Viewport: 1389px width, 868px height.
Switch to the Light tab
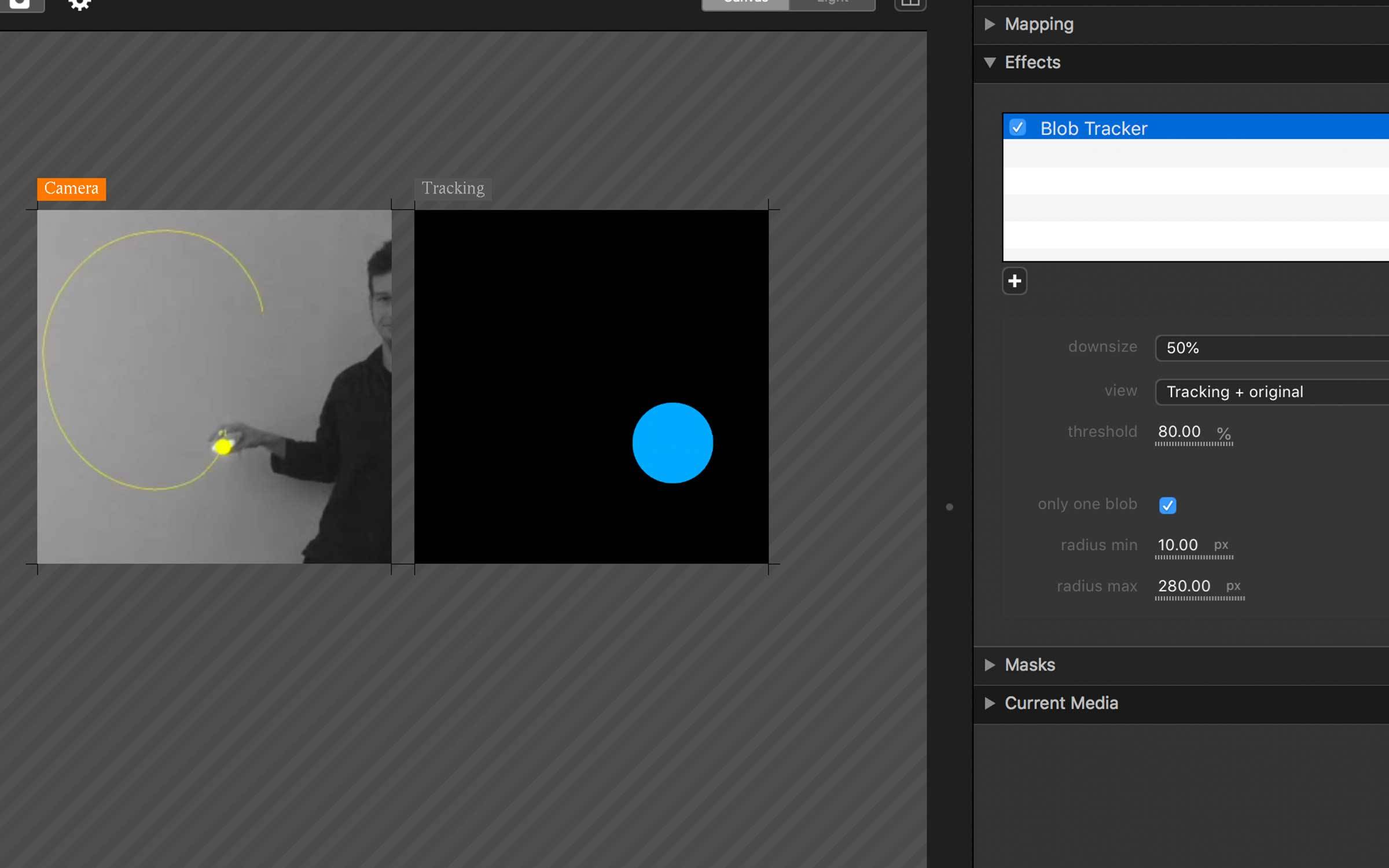coord(832,3)
